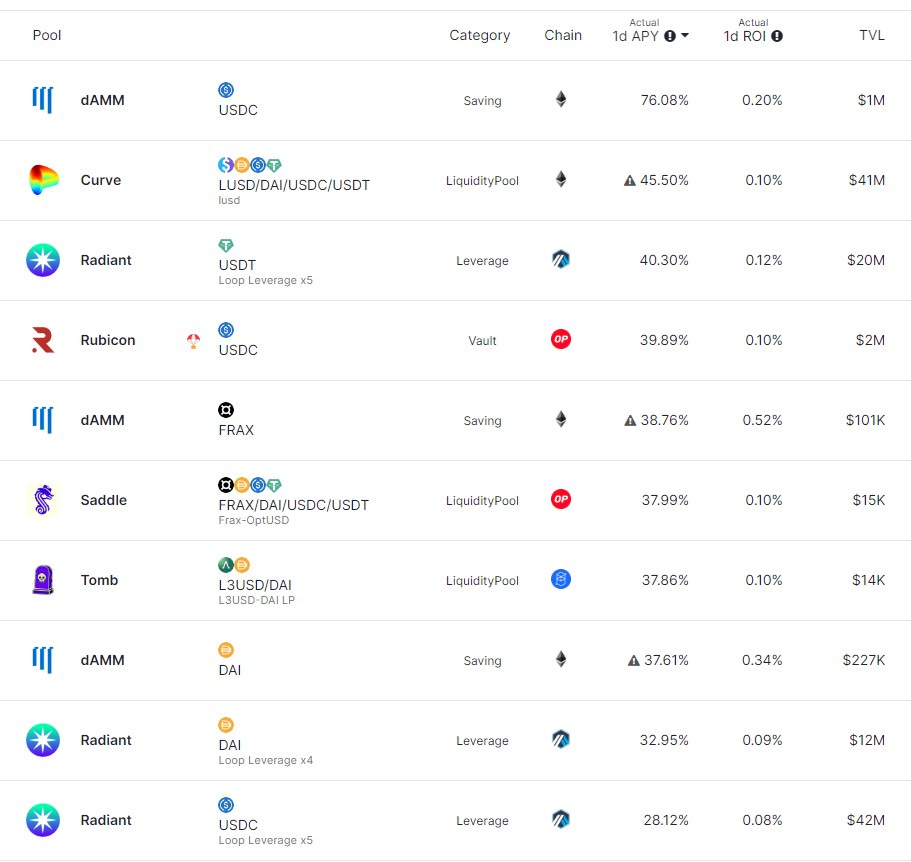911x862 pixels.
Task: Click USDT token icon in Radiant row
Action: pyautogui.click(x=226, y=245)
